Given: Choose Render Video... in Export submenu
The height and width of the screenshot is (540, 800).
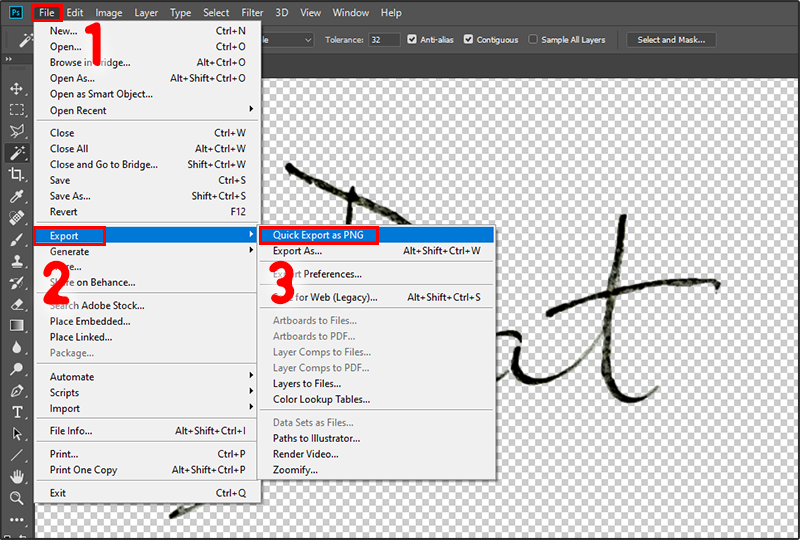Looking at the screenshot, I should [377, 454].
